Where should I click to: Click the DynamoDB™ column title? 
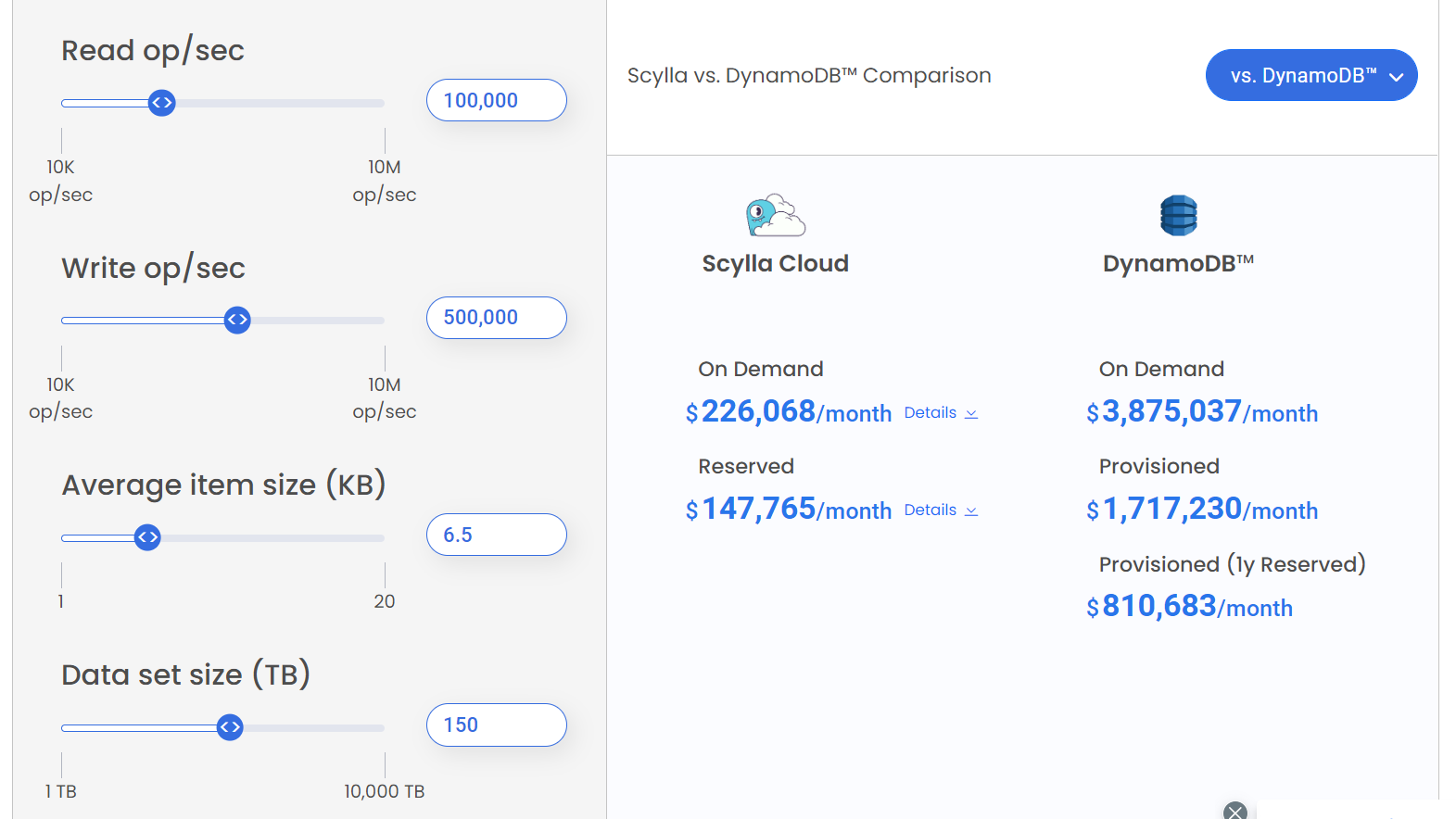[x=1179, y=263]
